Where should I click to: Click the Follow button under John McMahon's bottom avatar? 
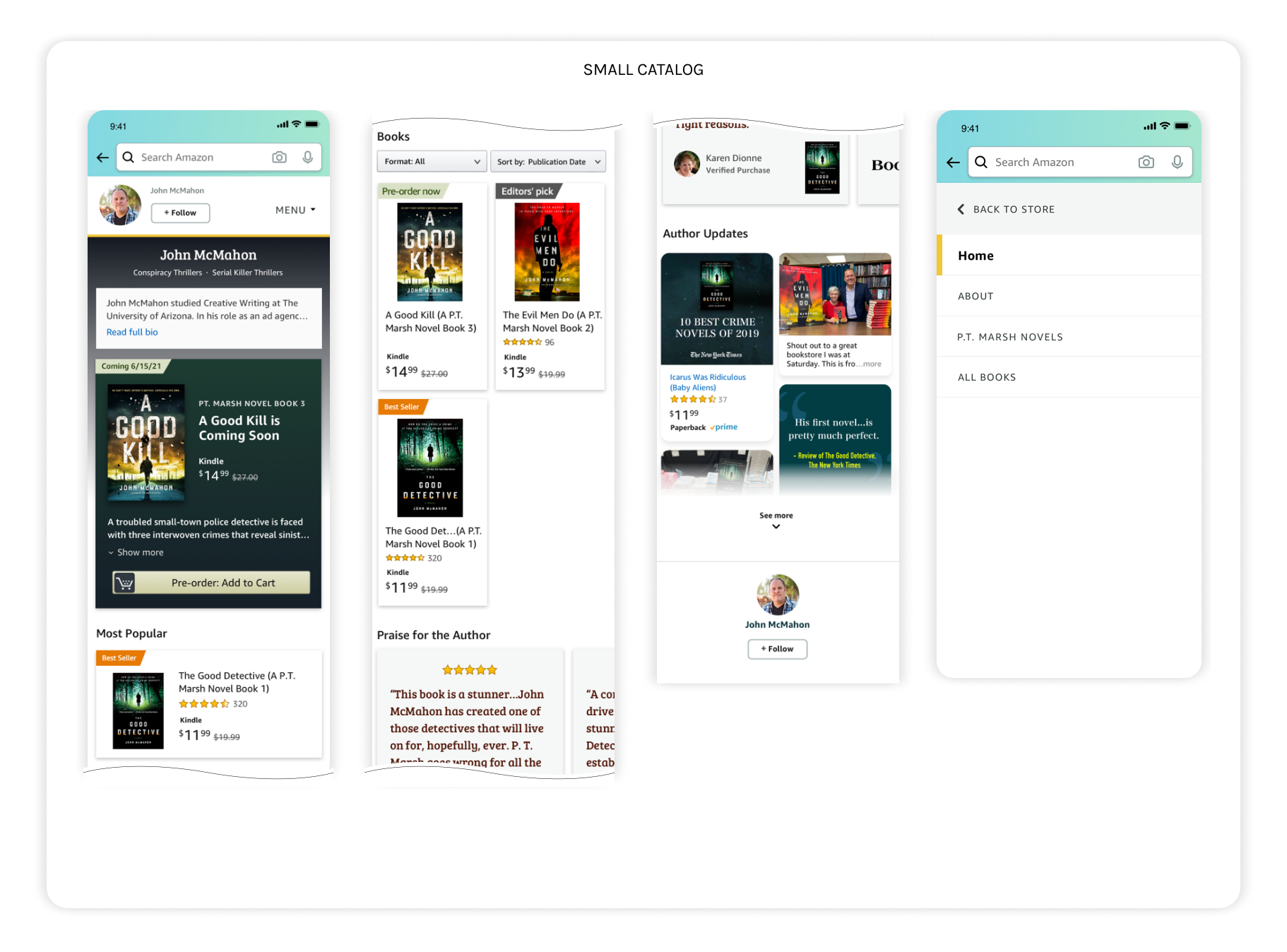(777, 649)
